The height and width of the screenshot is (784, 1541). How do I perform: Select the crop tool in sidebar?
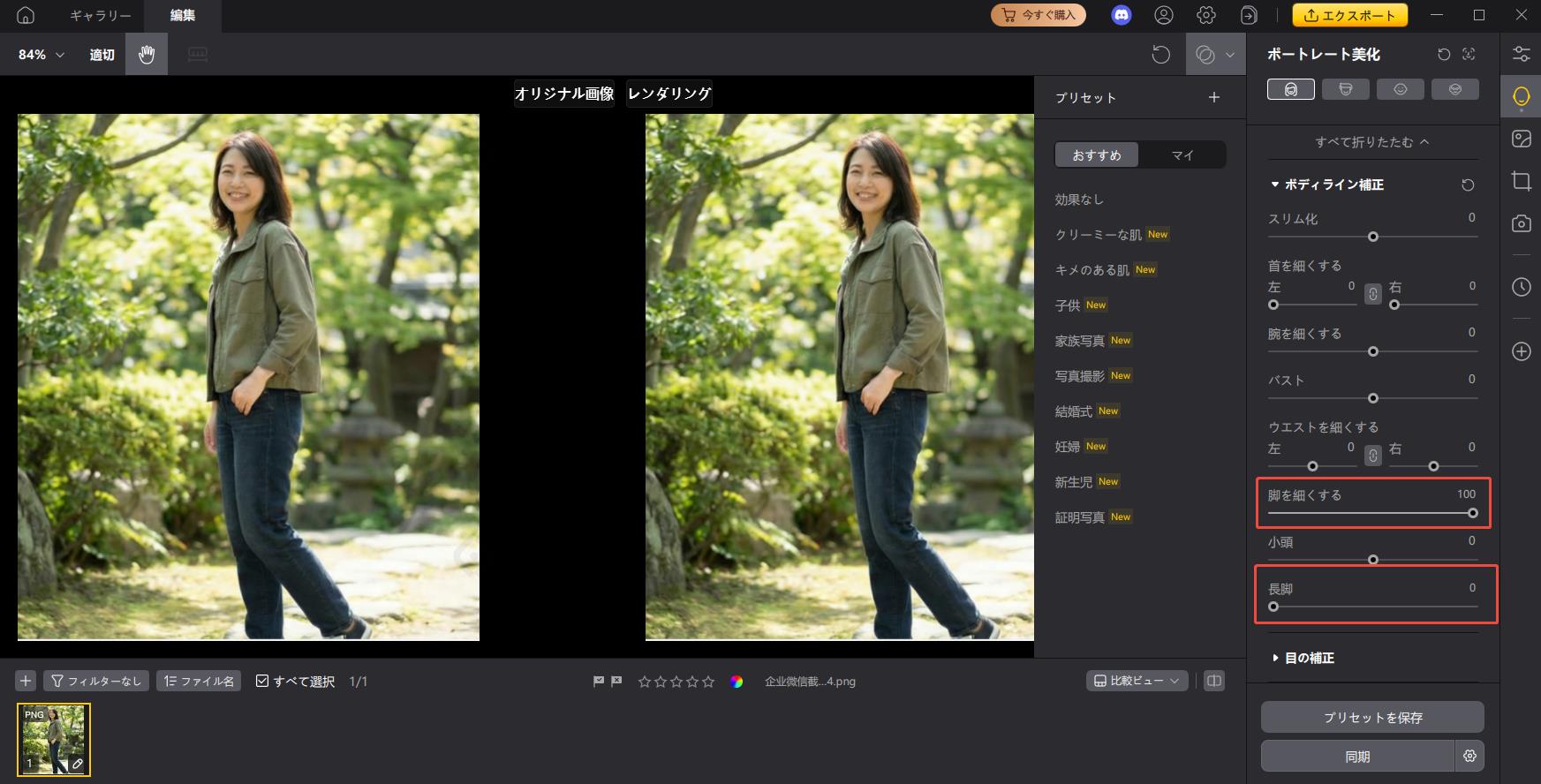click(1521, 181)
